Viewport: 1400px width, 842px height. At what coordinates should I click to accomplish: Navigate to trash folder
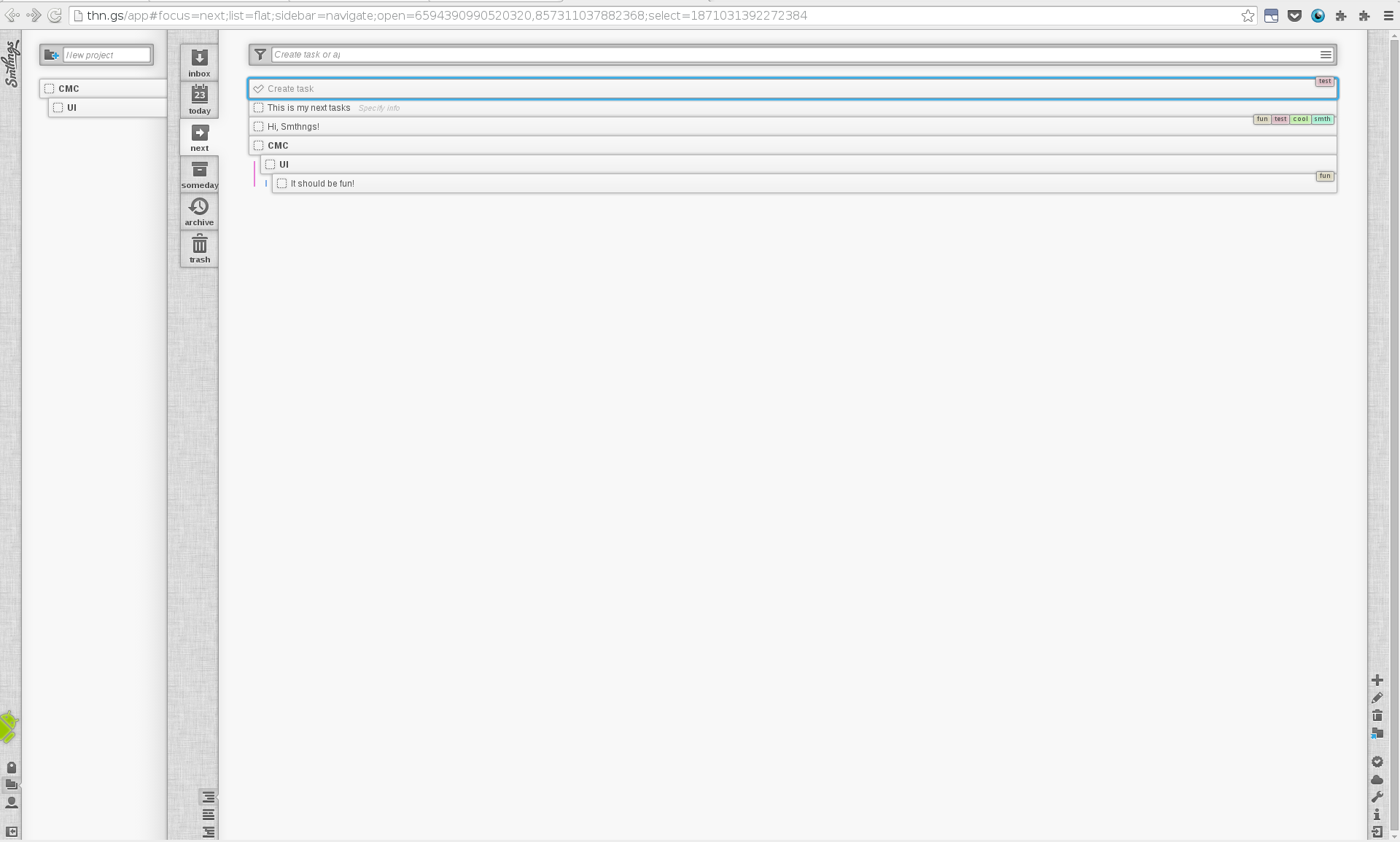(x=199, y=248)
